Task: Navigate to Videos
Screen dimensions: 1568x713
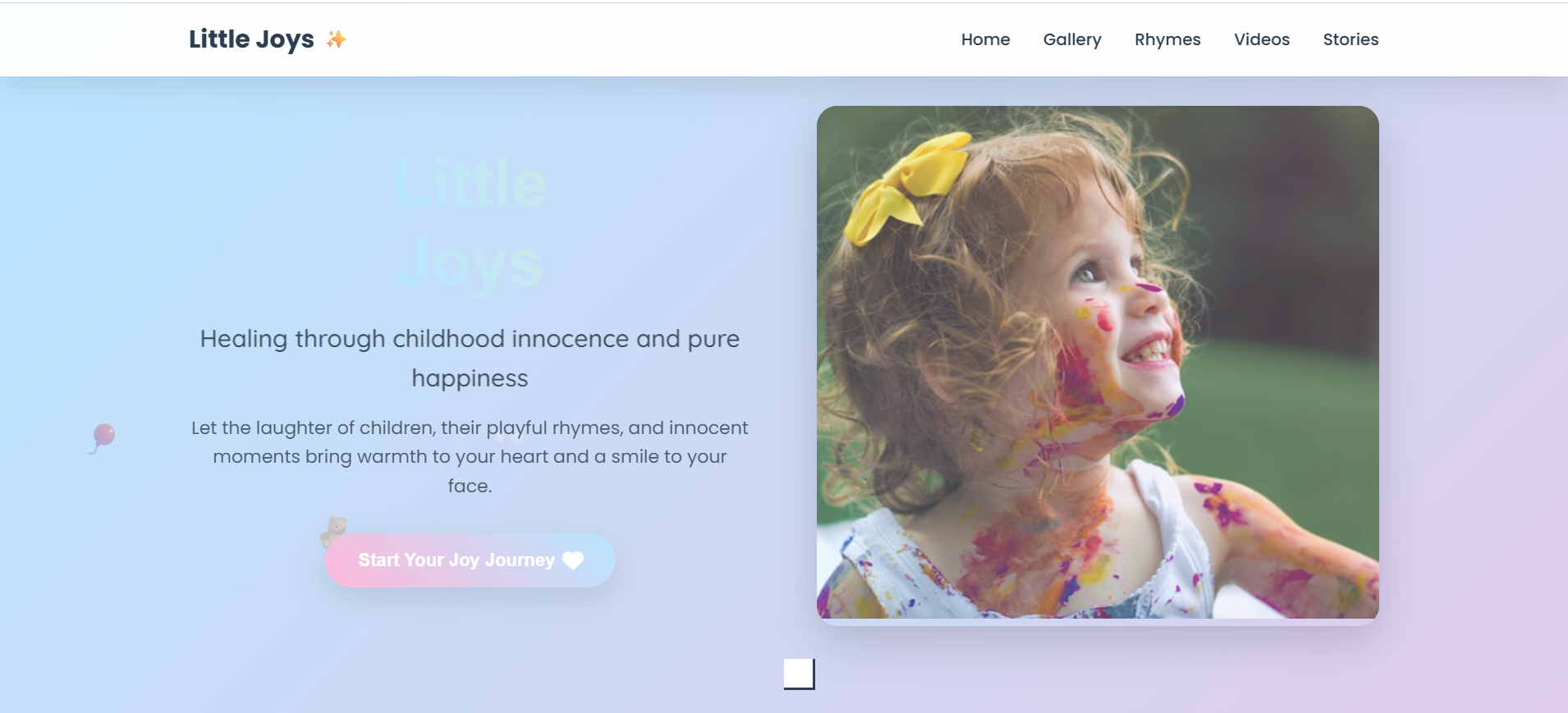Action: coord(1262,39)
